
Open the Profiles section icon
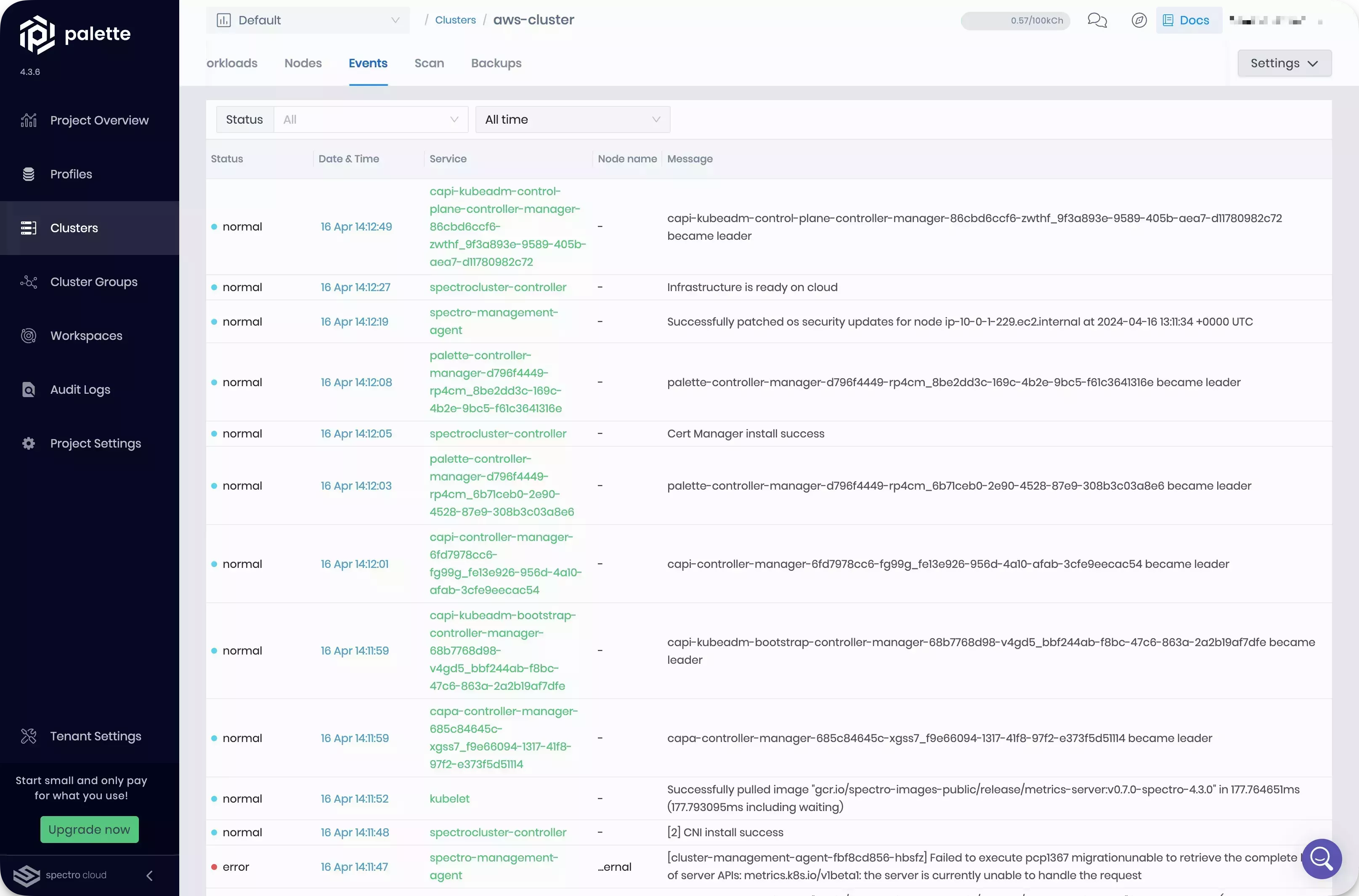click(29, 174)
